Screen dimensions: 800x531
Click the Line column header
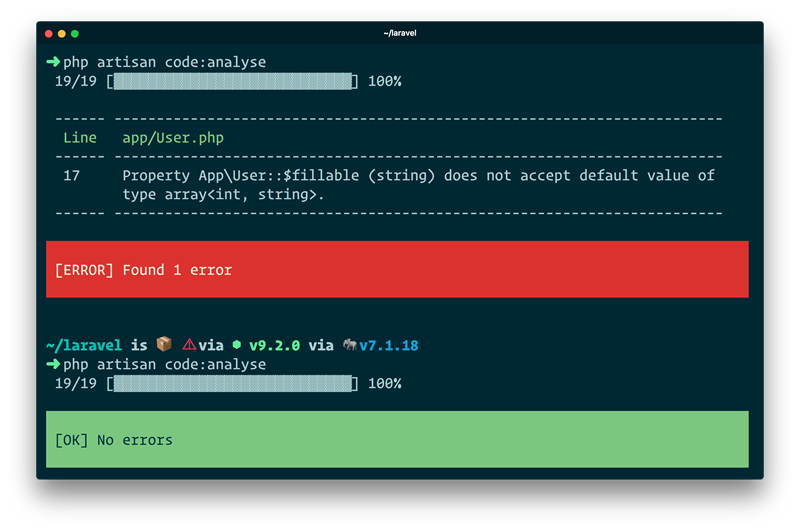(80, 138)
